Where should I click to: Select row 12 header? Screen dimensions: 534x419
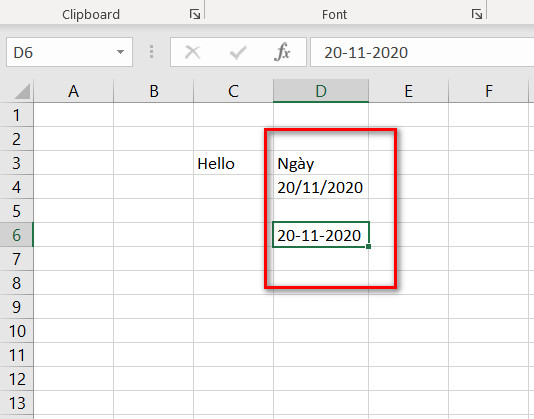click(16, 379)
